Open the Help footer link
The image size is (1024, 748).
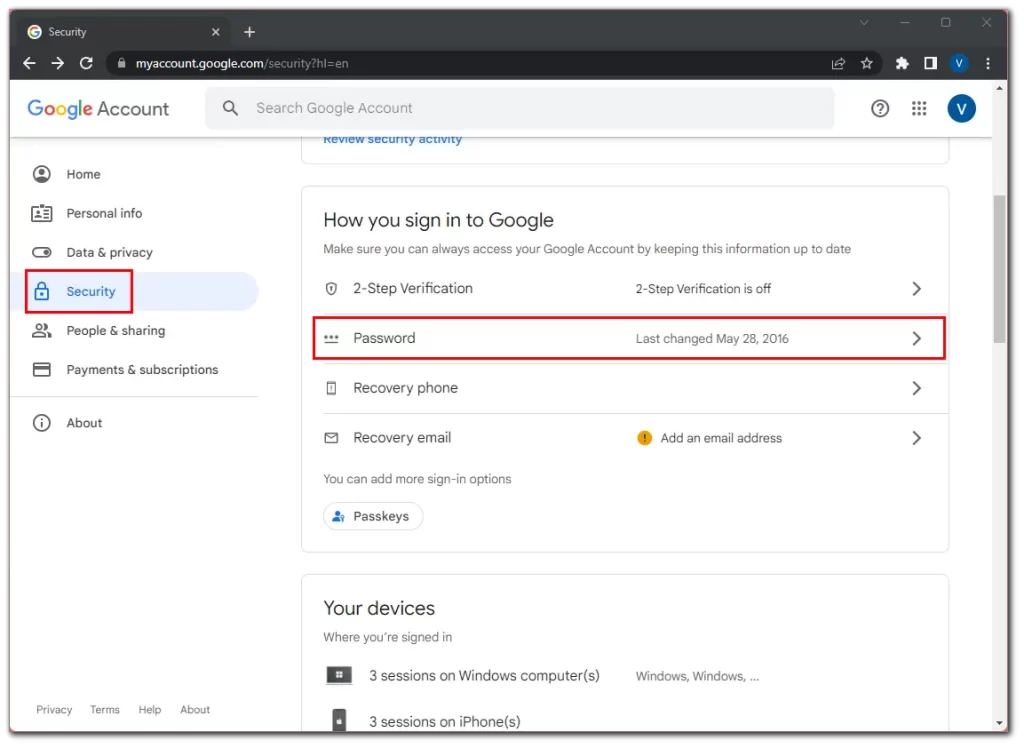pyautogui.click(x=150, y=710)
